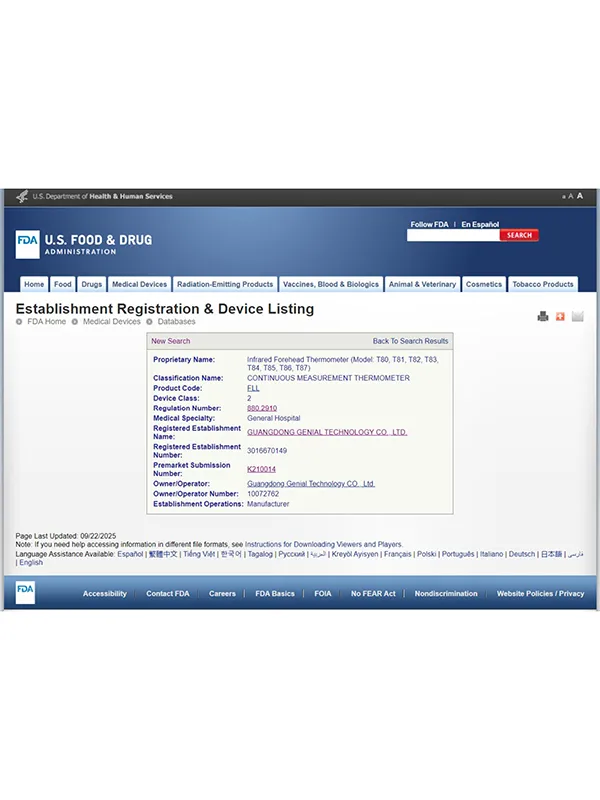Screen dimensions: 600x800
Task: Click the email envelope icon
Action: pos(577,316)
